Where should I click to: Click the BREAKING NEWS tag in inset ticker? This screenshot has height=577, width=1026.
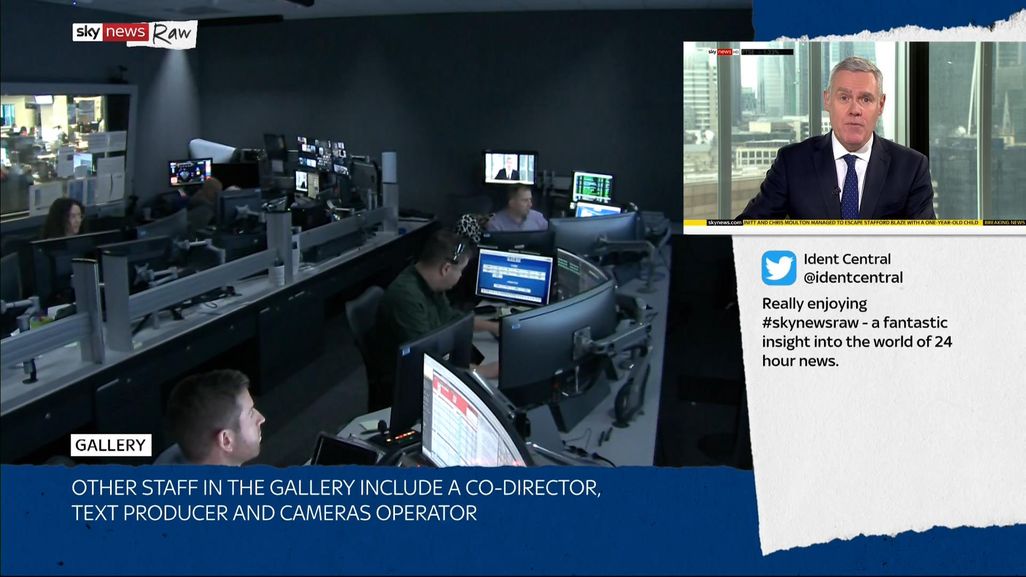1003,222
